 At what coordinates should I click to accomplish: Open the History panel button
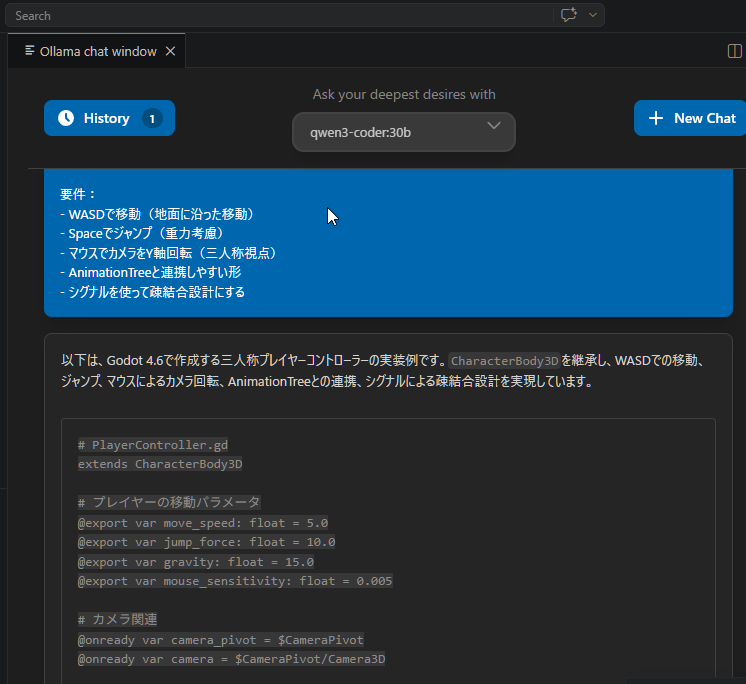(109, 118)
